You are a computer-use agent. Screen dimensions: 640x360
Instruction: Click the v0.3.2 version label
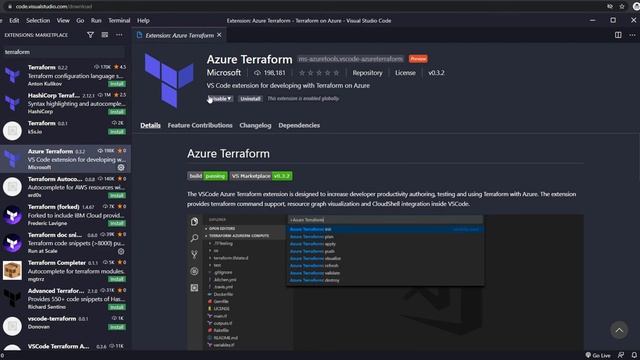tap(436, 73)
